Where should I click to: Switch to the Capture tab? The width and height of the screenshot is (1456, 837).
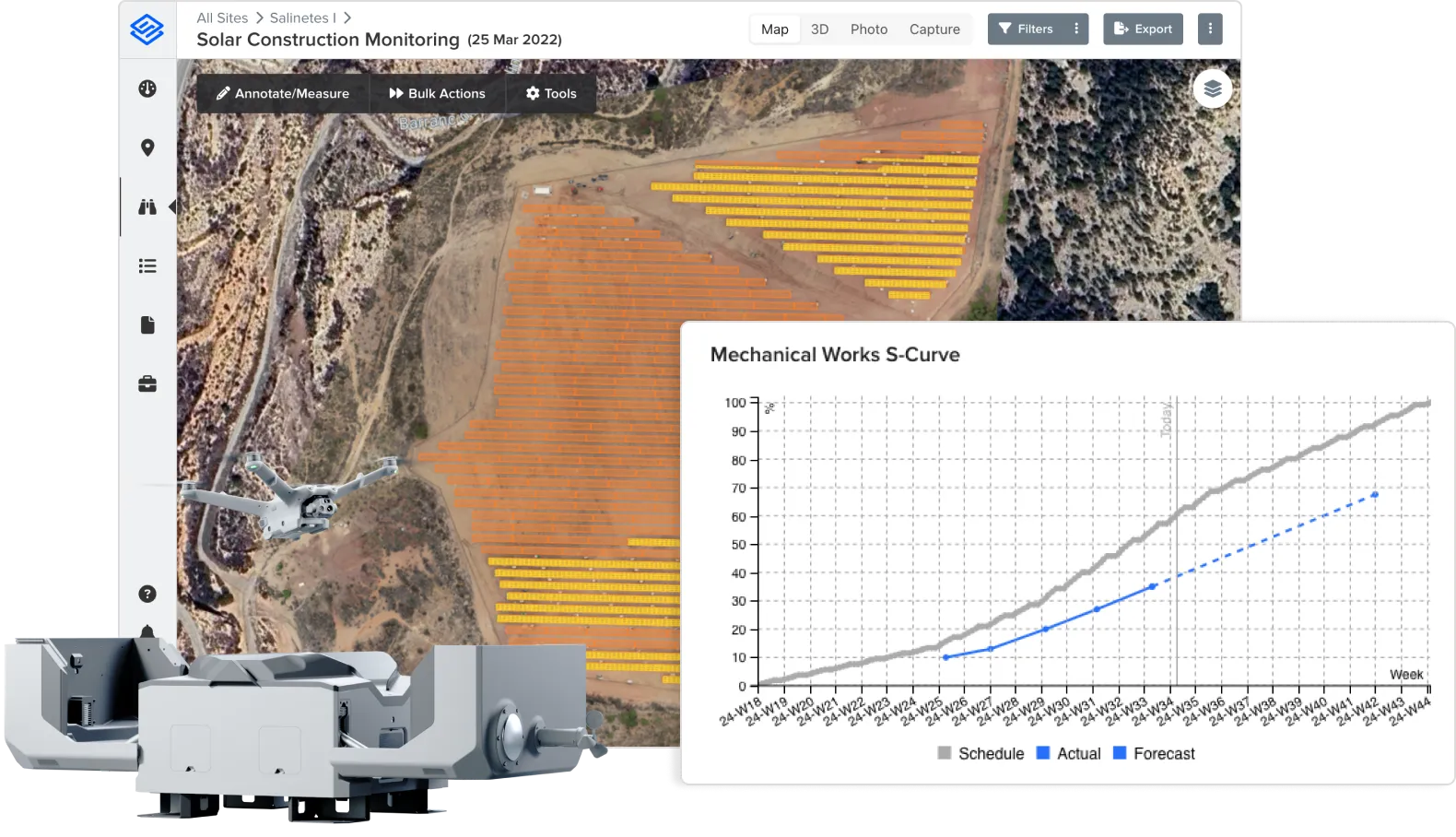(934, 29)
